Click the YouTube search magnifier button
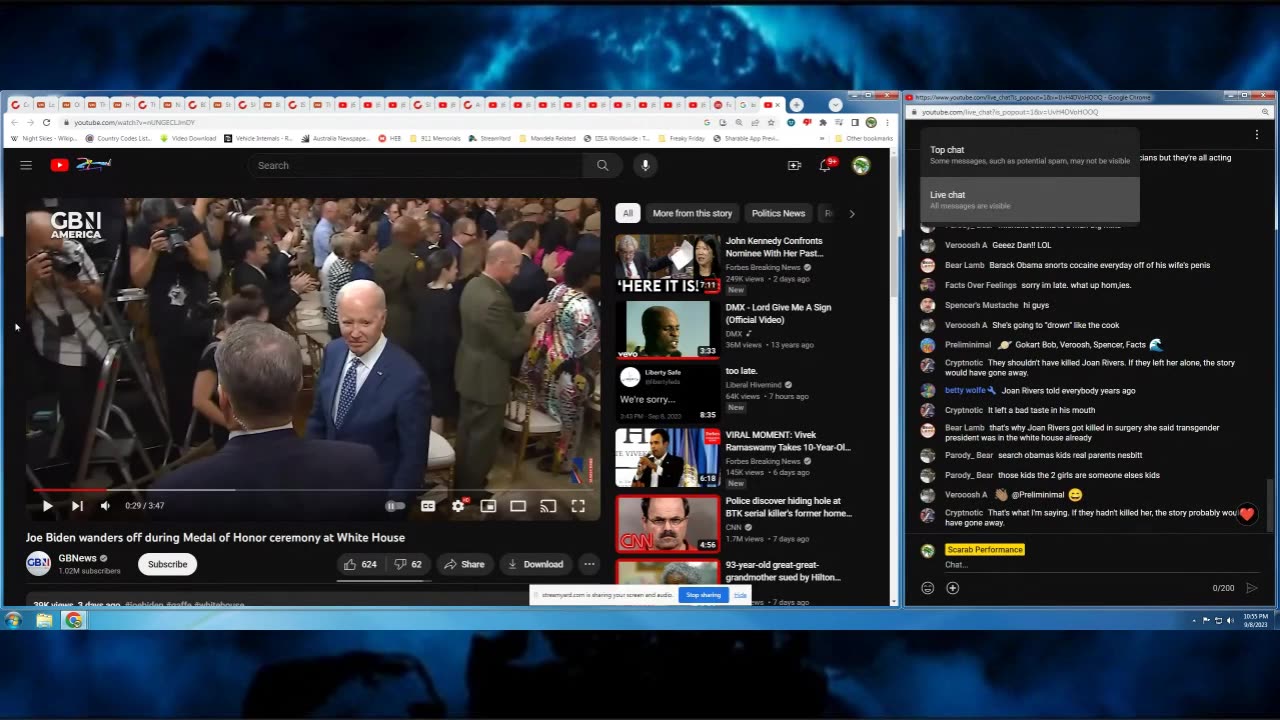The width and height of the screenshot is (1280, 720). coord(602,165)
